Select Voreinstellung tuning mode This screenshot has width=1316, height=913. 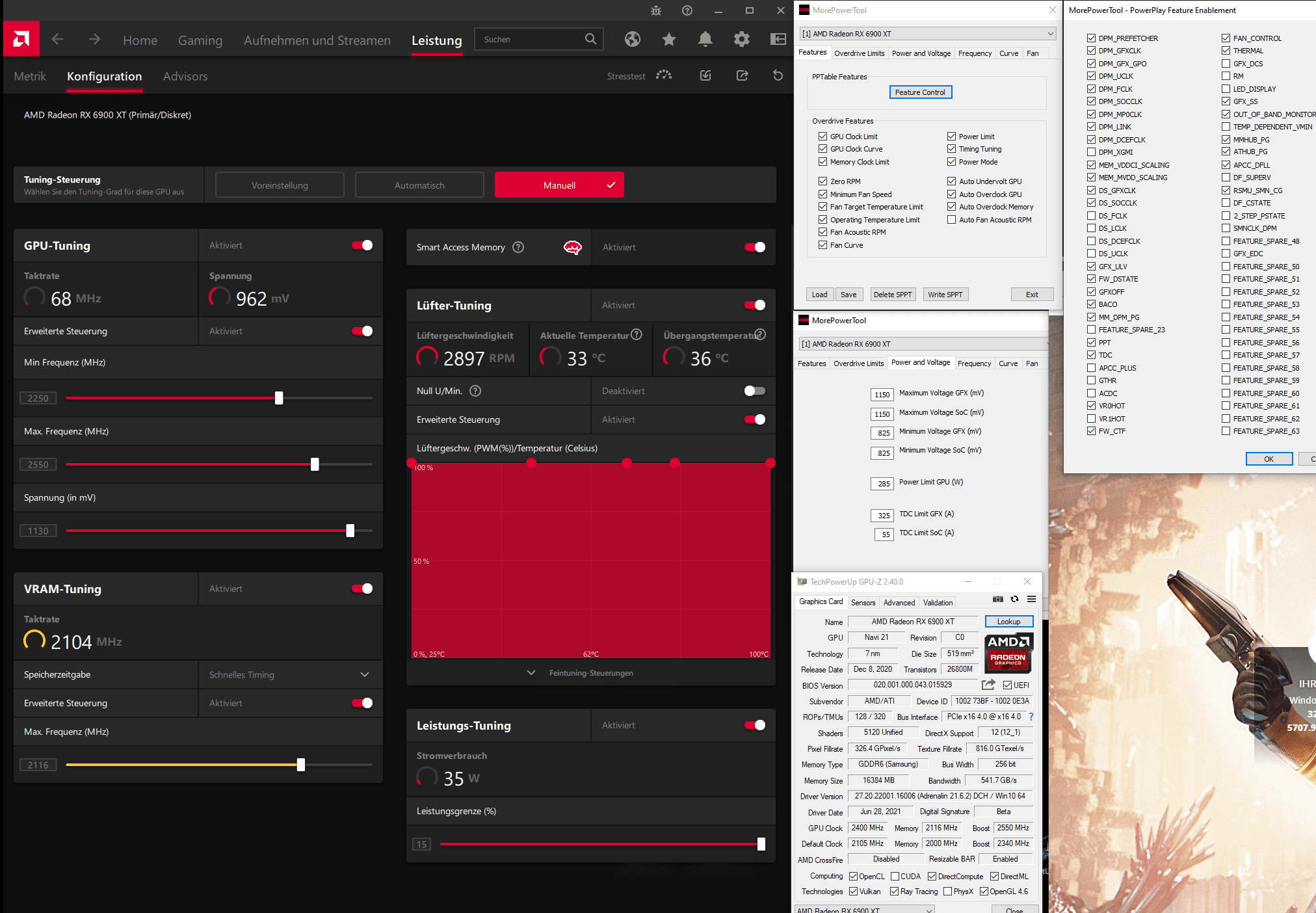[x=280, y=185]
